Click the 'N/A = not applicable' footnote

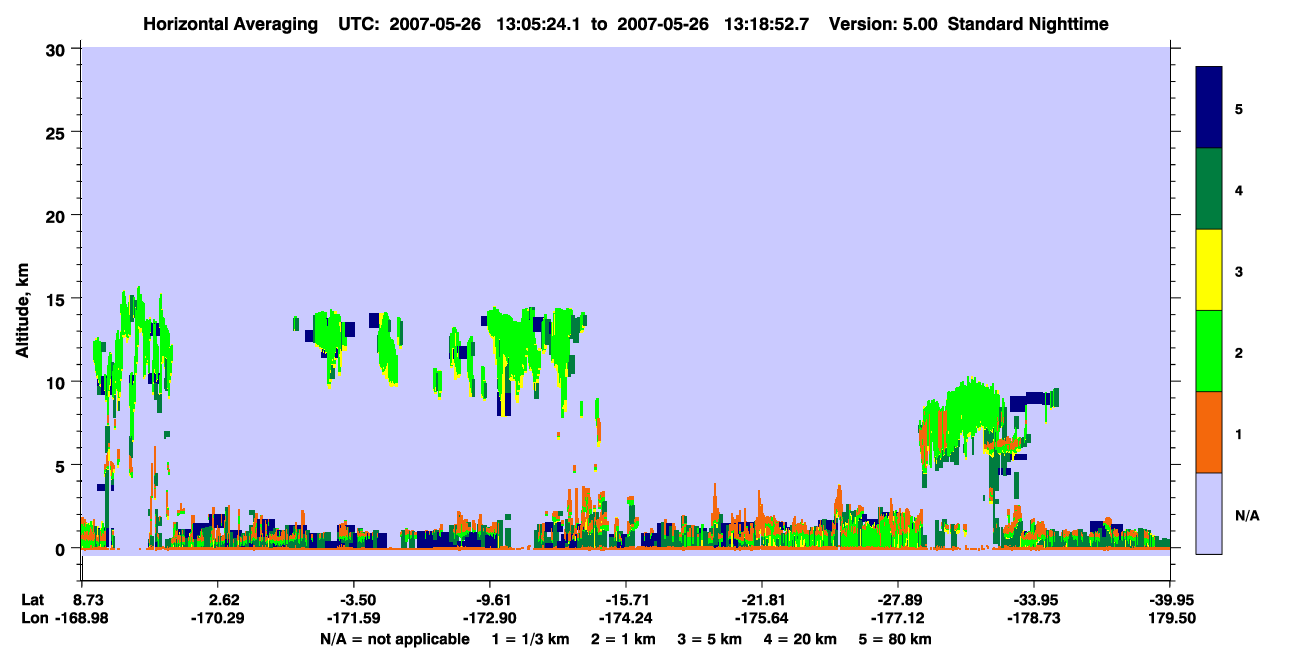pos(394,639)
